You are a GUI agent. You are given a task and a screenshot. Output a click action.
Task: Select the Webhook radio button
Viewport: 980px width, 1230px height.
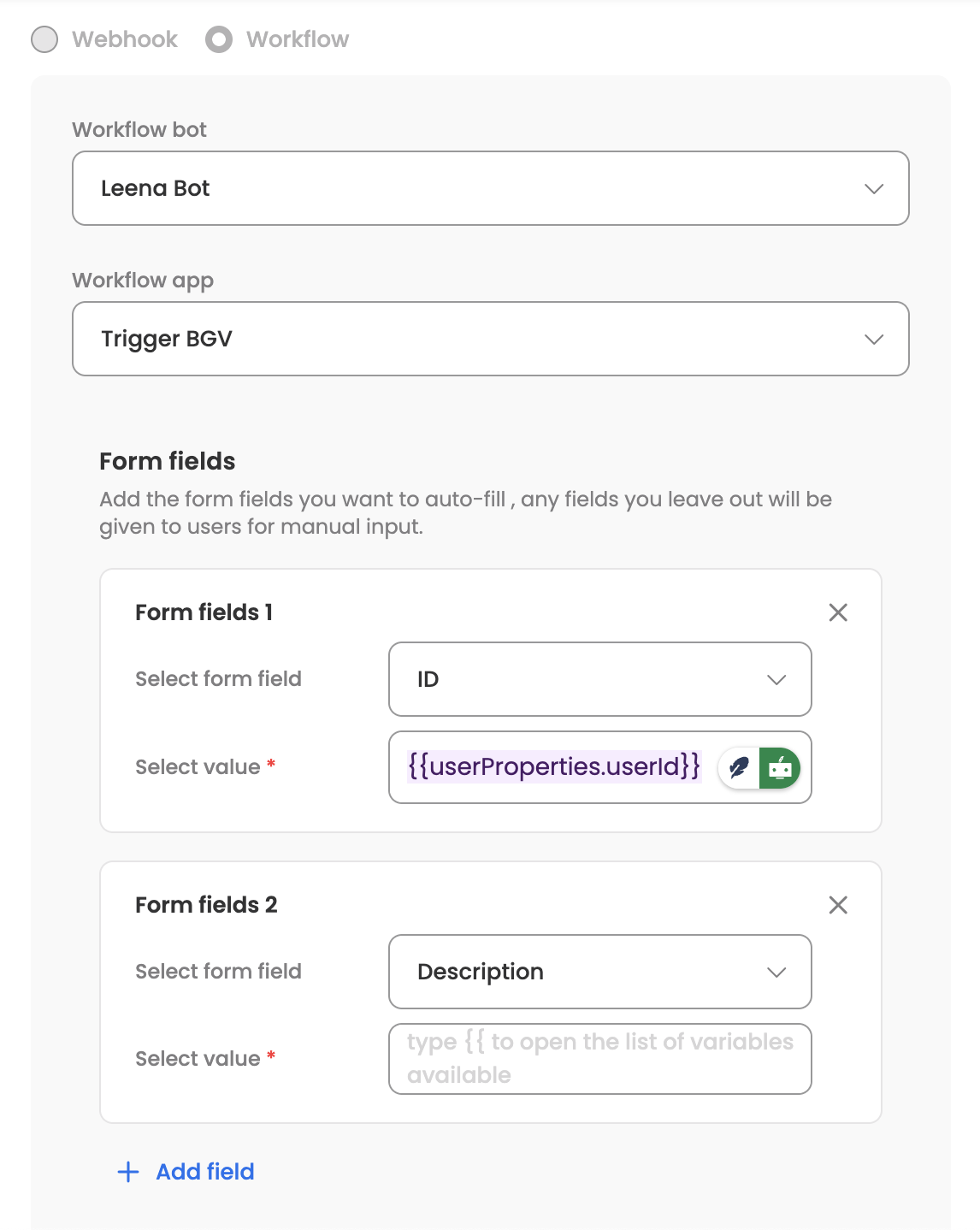coord(44,39)
